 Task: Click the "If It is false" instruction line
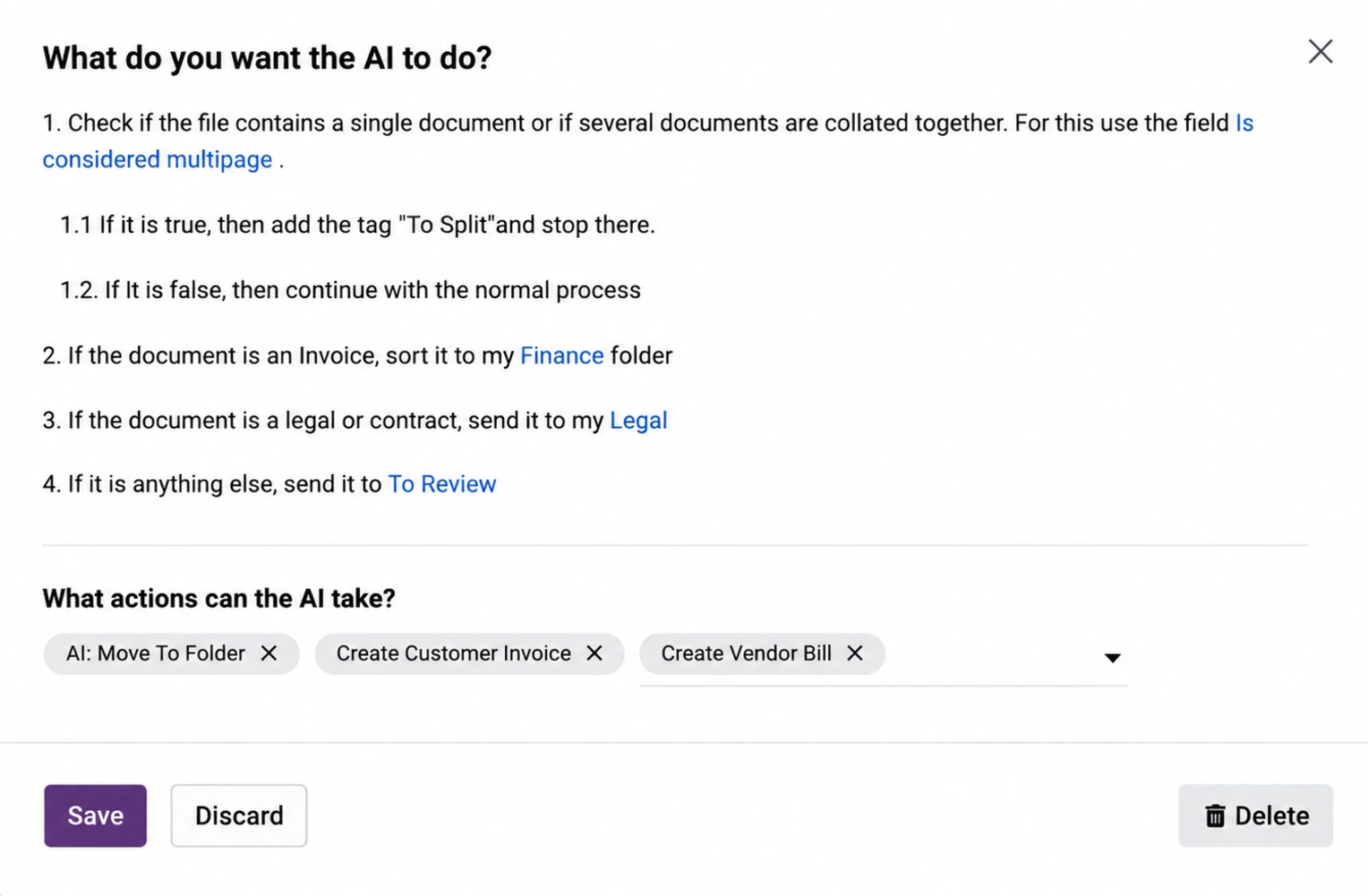[350, 290]
